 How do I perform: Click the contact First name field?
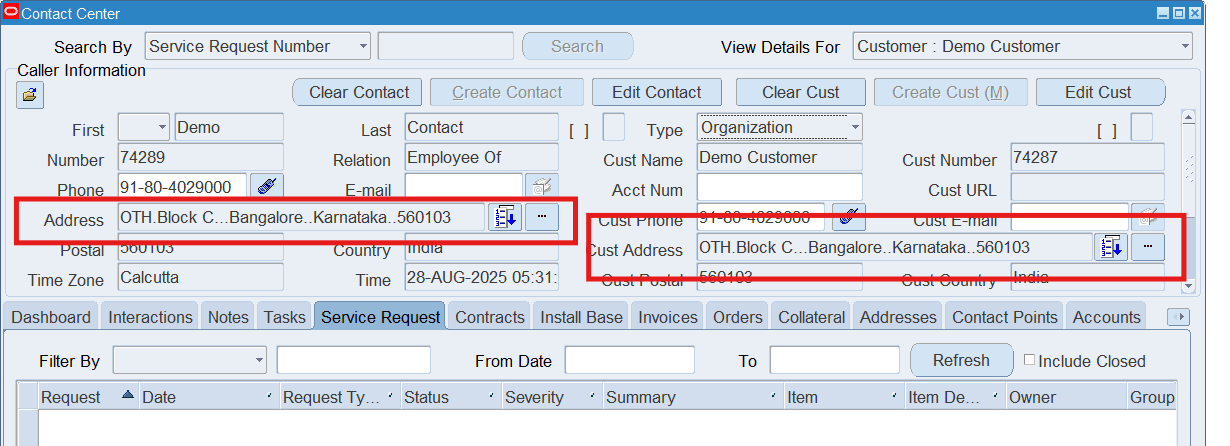(x=229, y=127)
